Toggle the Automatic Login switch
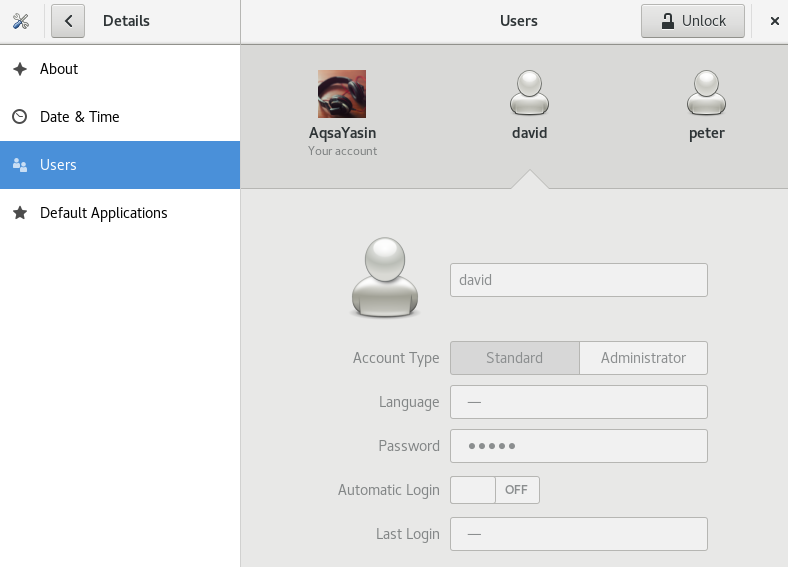Screen dimensions: 788x567 point(495,490)
